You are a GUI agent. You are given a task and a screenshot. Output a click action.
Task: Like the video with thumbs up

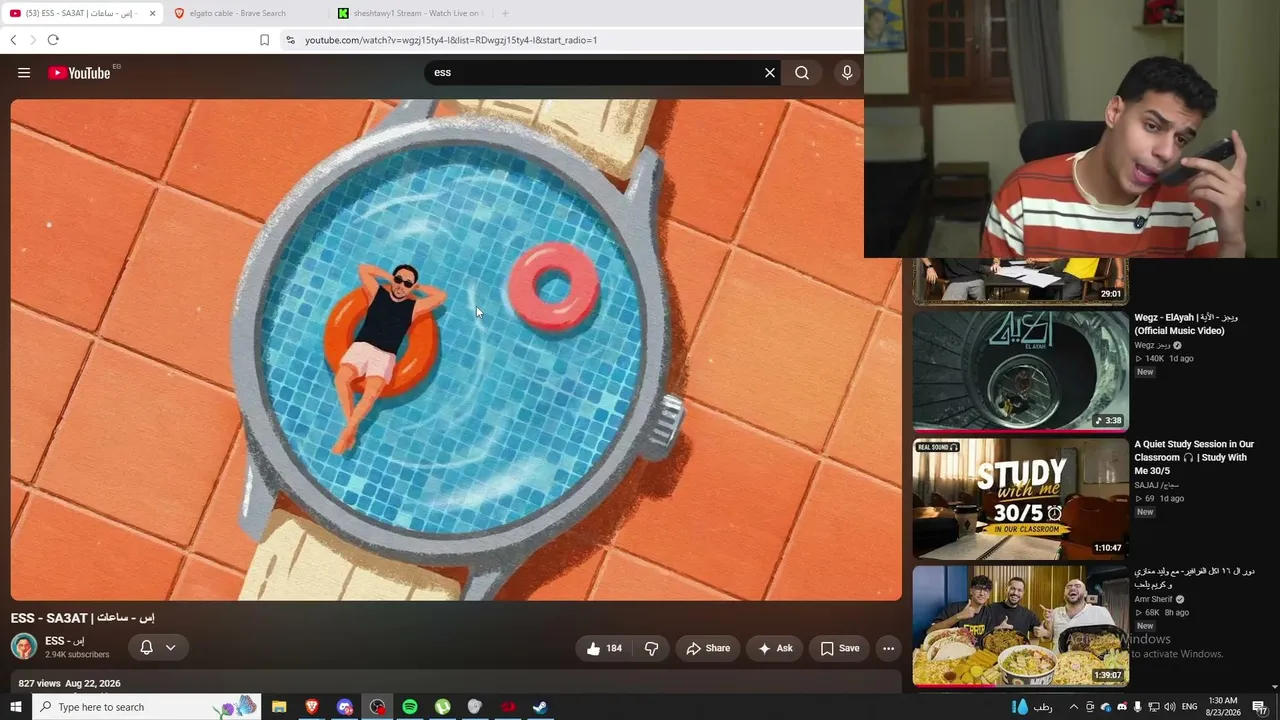604,648
